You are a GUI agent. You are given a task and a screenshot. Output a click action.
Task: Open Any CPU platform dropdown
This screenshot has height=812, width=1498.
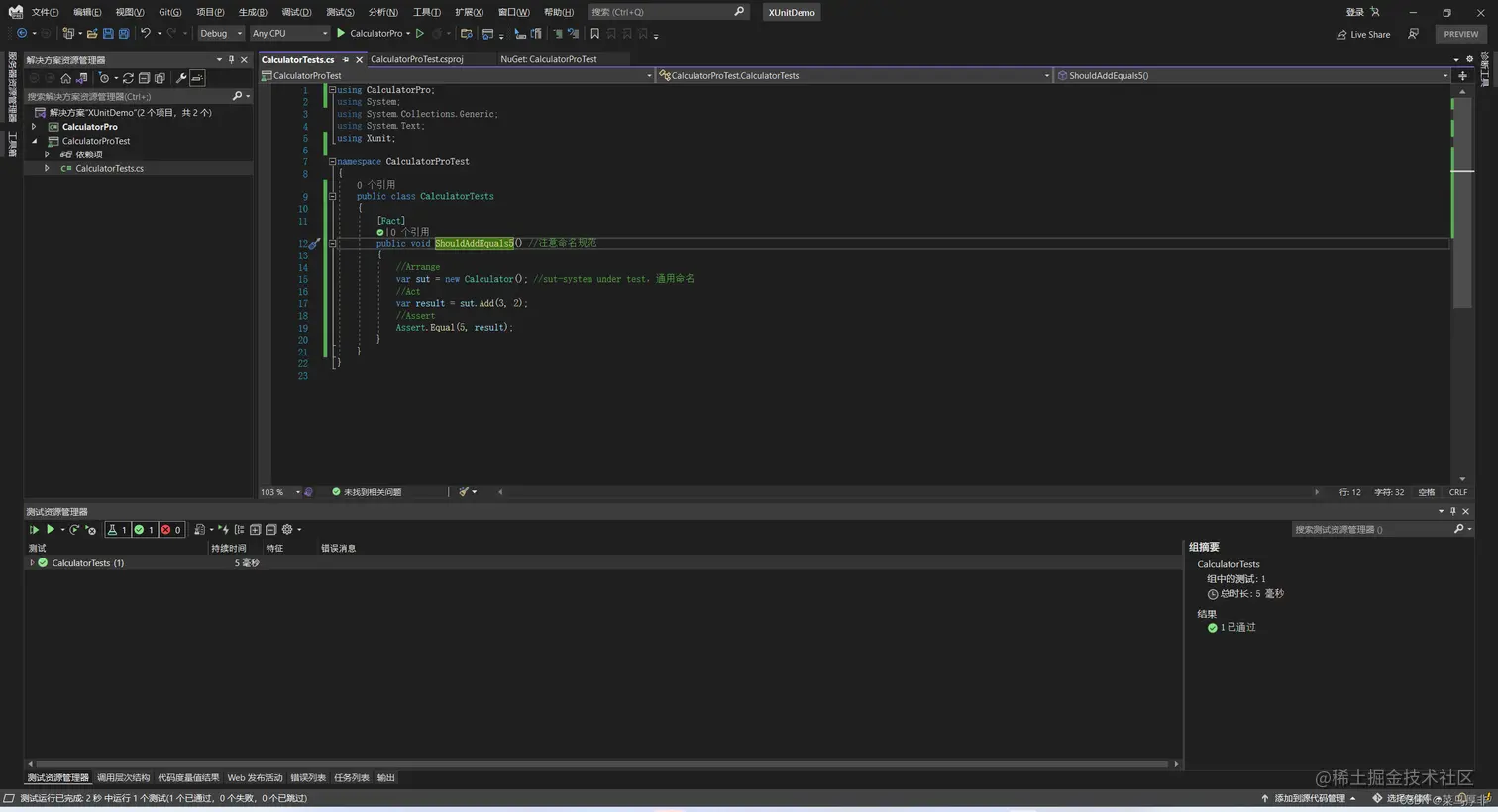point(289,33)
